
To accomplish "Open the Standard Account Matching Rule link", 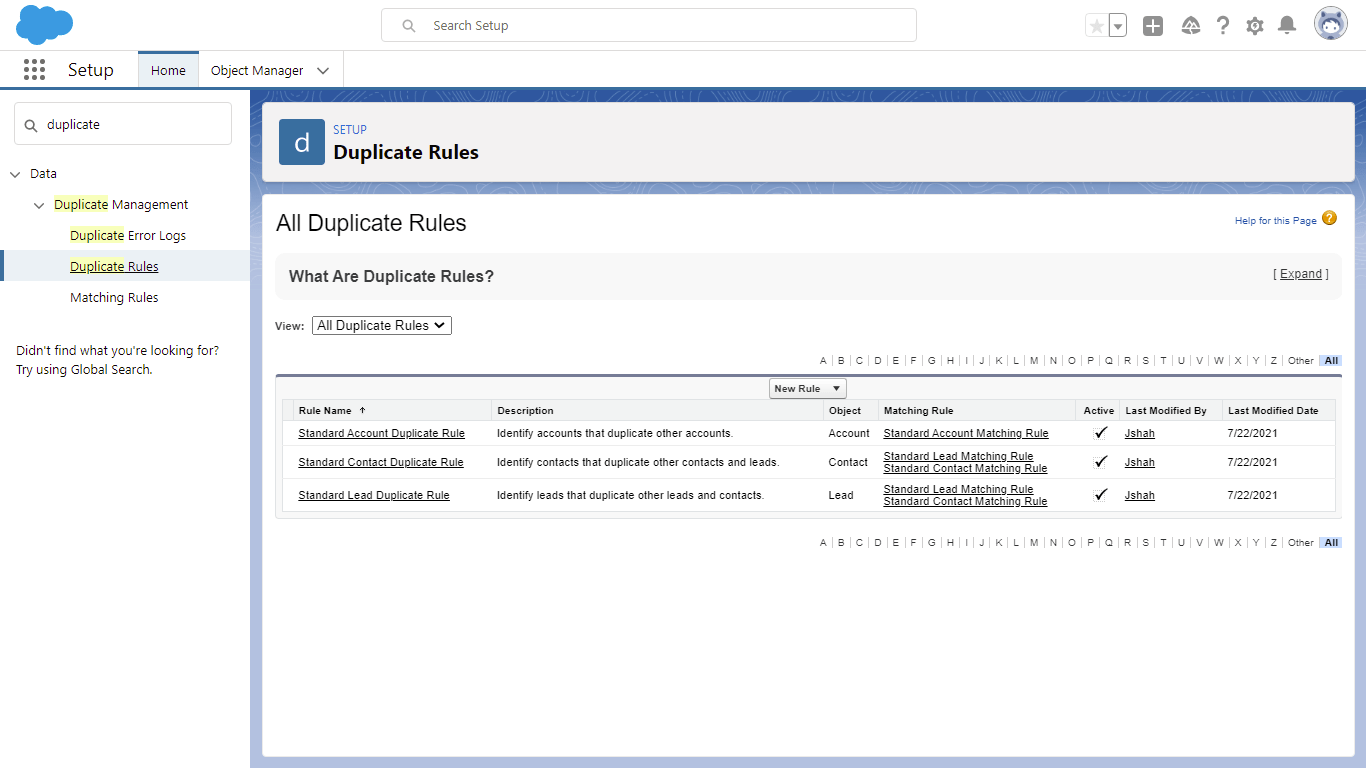I will 966,433.
